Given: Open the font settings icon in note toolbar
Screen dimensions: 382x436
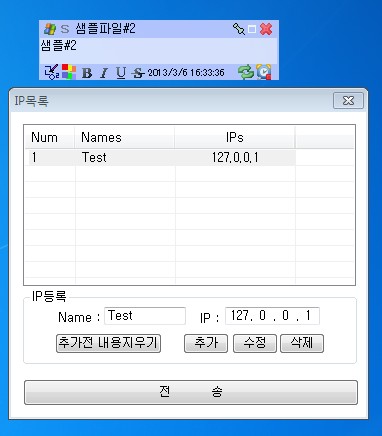Looking at the screenshot, I should point(52,72).
